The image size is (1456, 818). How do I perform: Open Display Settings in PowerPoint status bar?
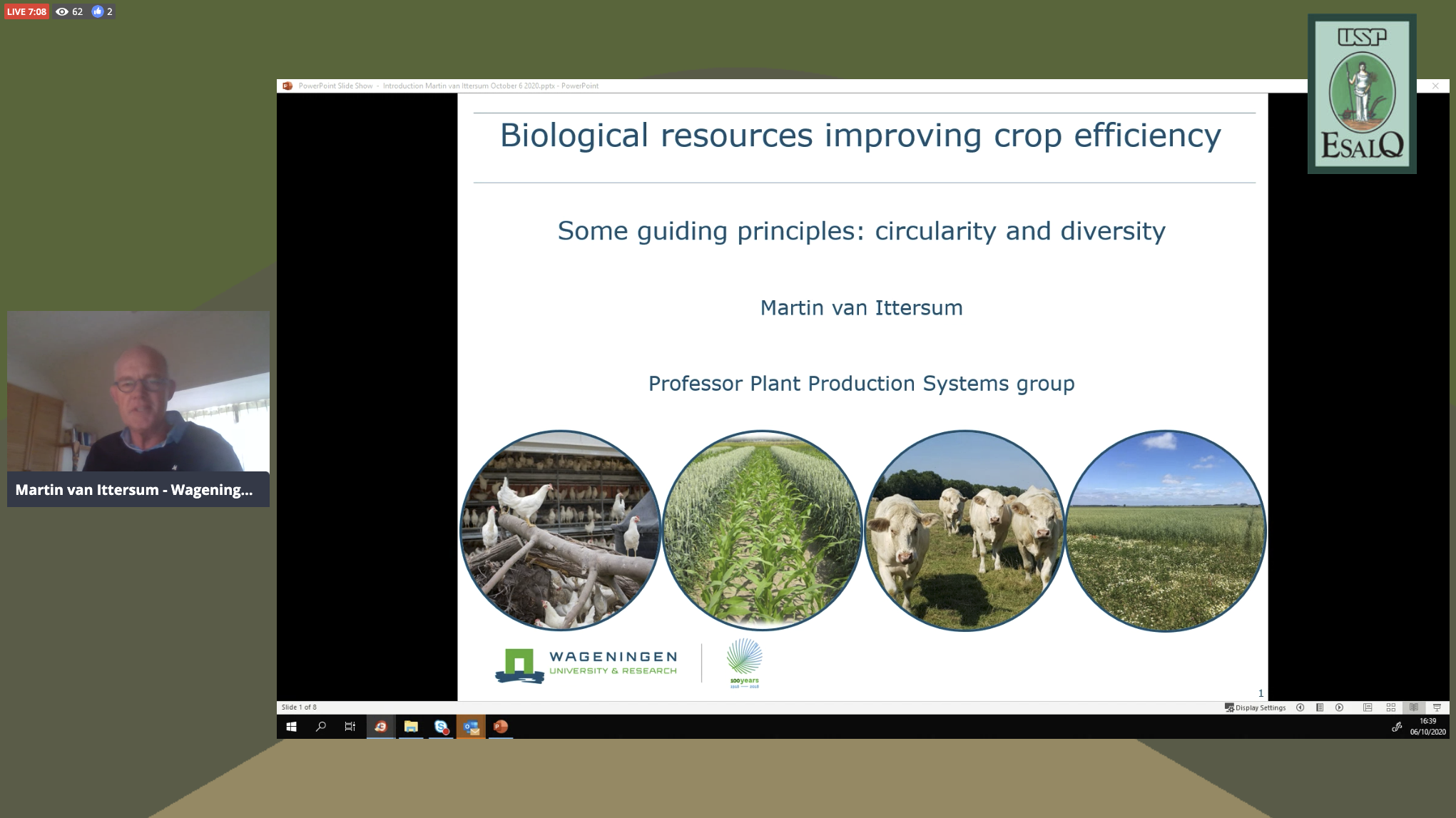click(x=1255, y=707)
